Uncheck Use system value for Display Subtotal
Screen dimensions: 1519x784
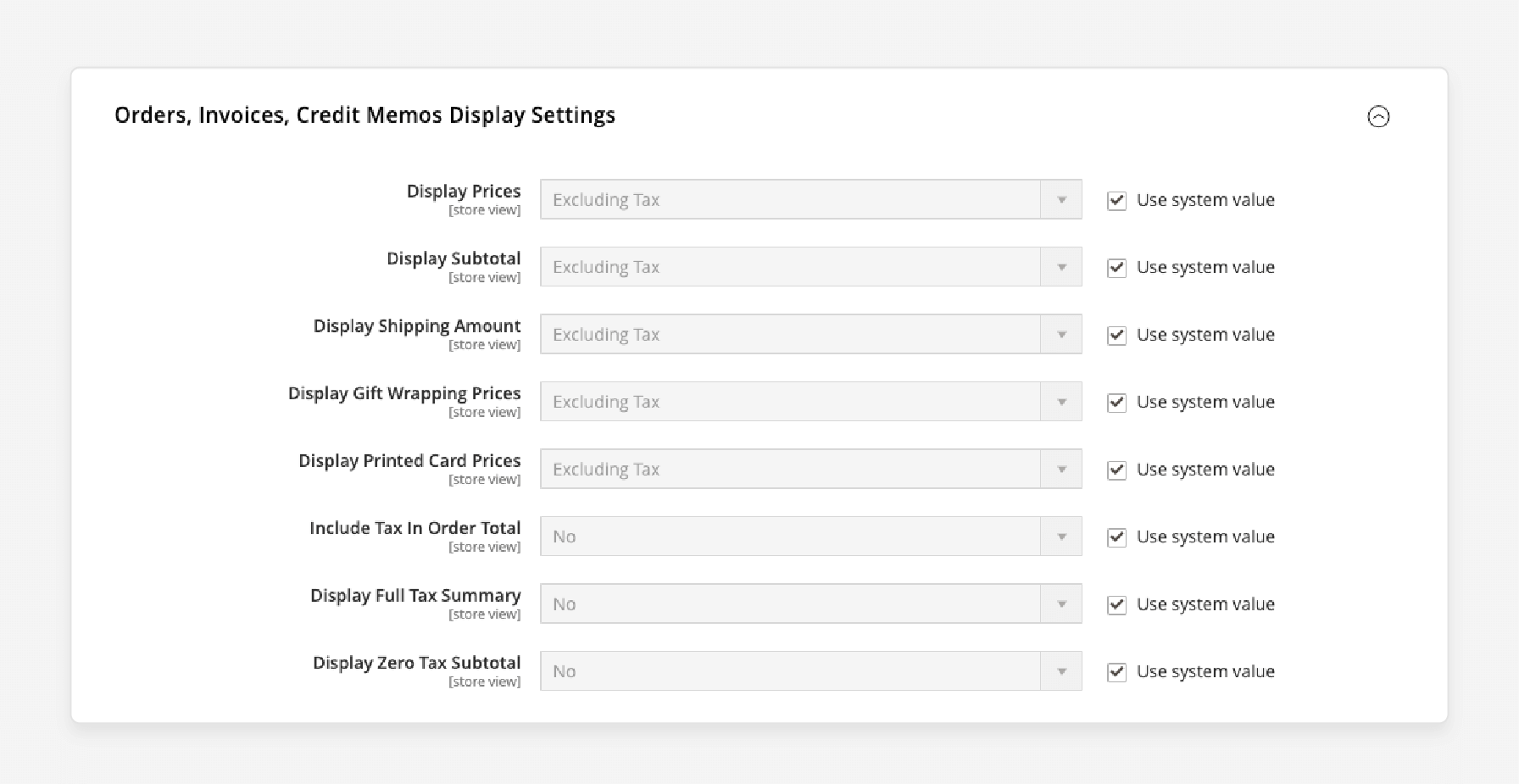coord(1116,268)
